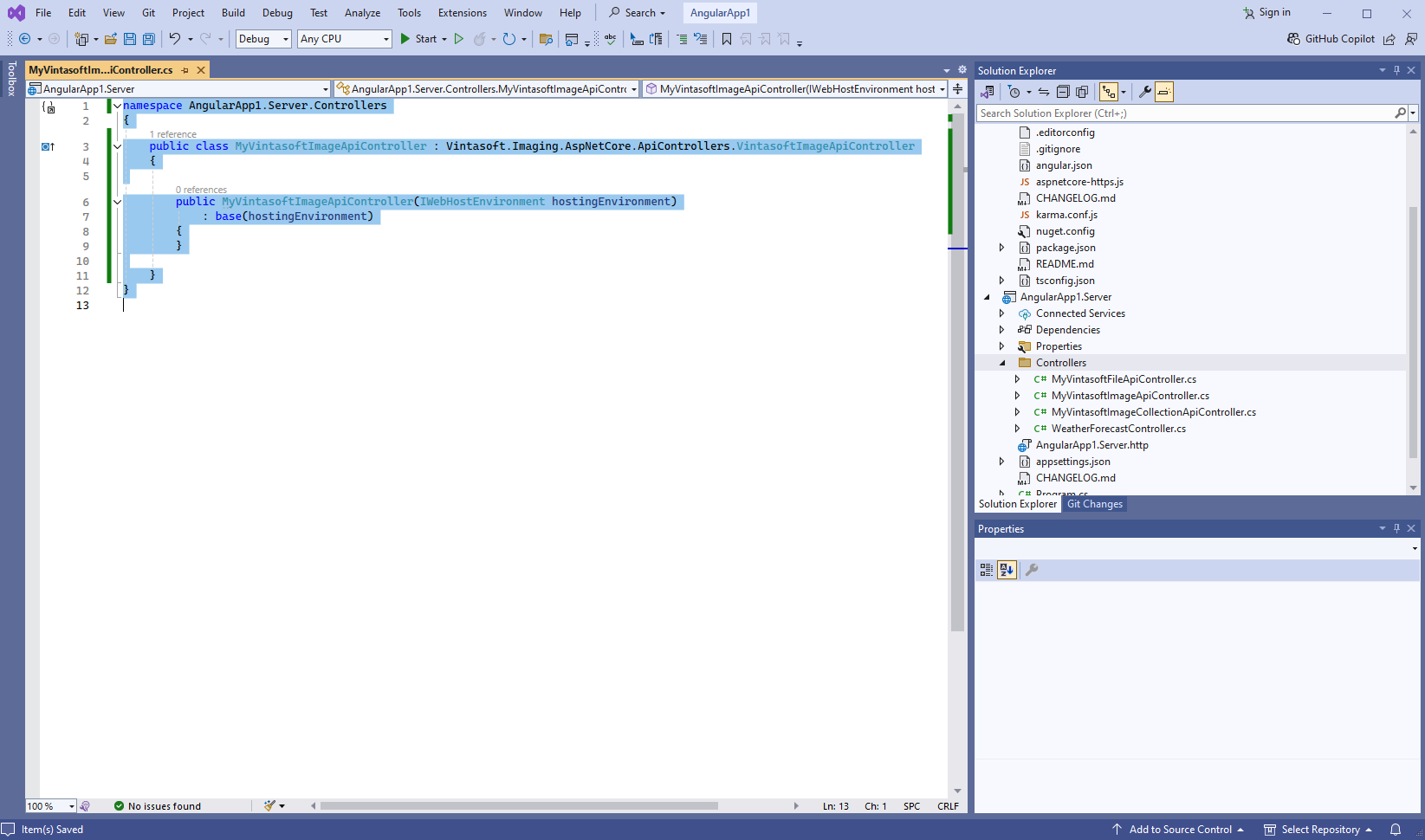Click the Undo arrow icon
This screenshot has width=1425, height=840.
pyautogui.click(x=175, y=39)
